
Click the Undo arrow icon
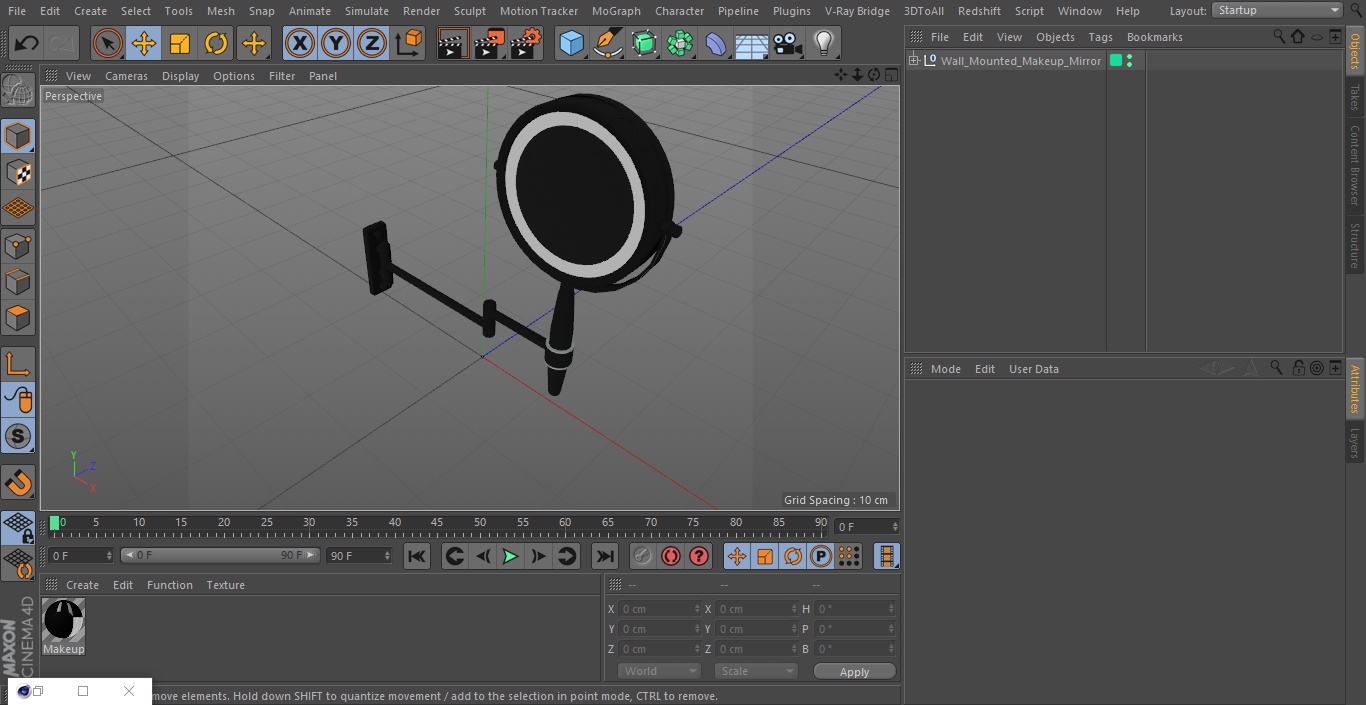click(x=27, y=43)
